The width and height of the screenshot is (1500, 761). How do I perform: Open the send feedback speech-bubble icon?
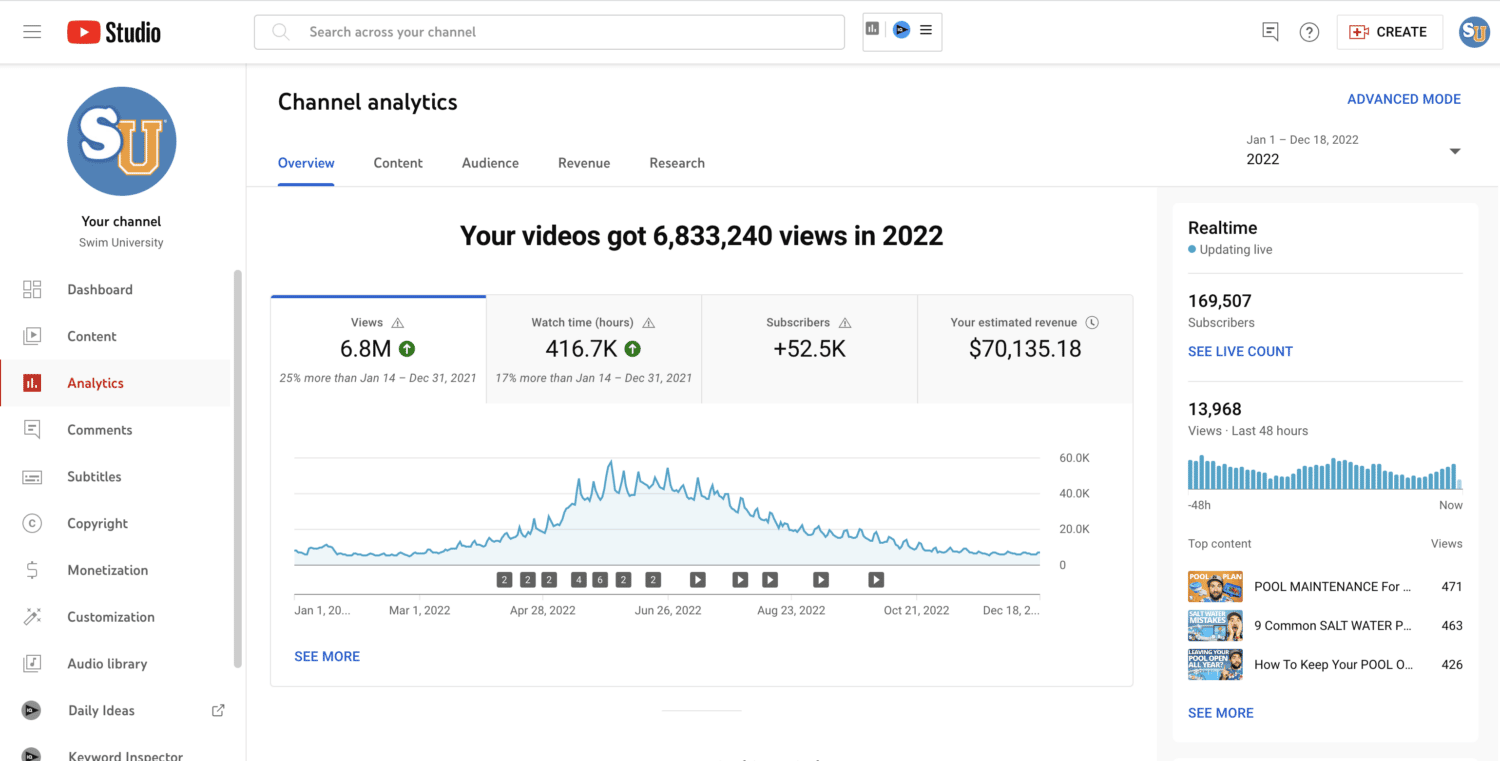(1270, 32)
